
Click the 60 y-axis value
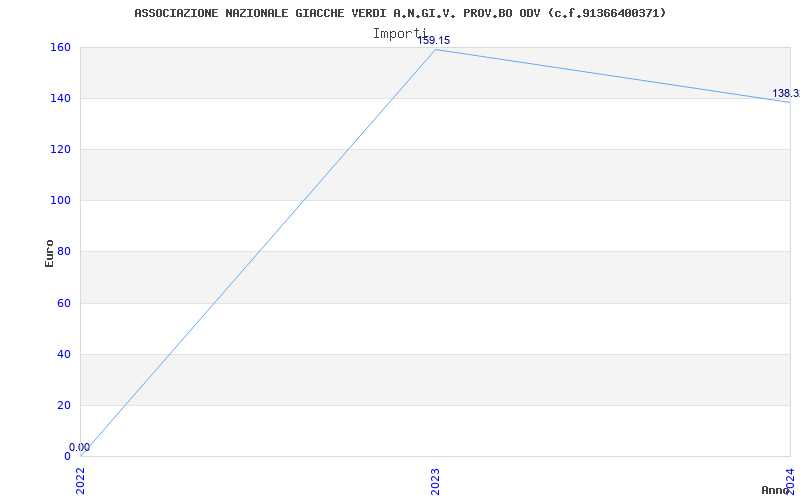click(x=63, y=304)
